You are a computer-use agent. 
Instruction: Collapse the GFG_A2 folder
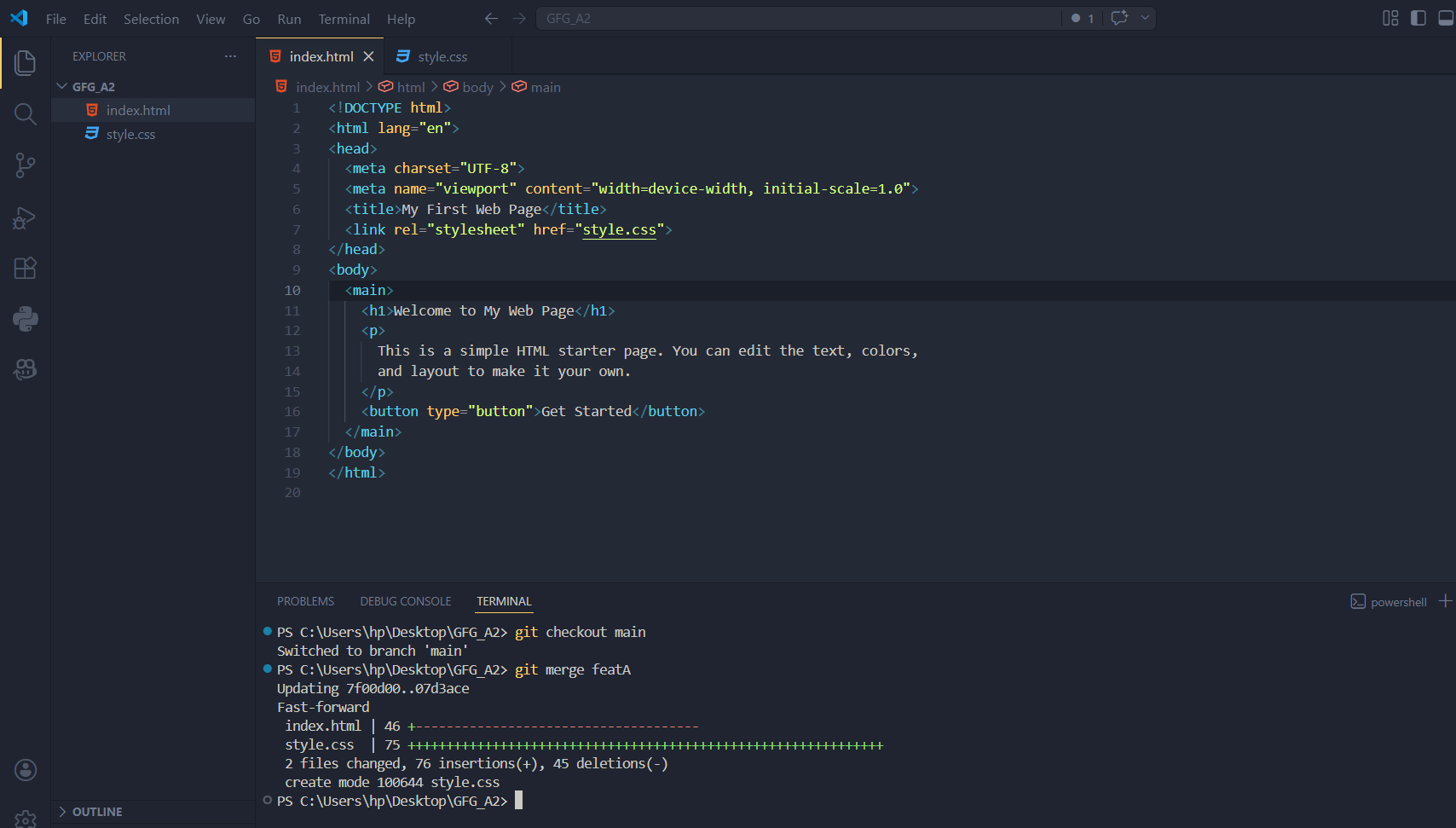click(x=94, y=87)
